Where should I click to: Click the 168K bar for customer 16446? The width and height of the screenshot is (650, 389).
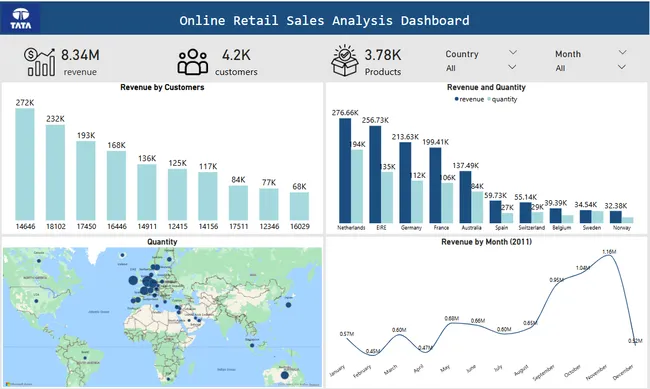coord(116,185)
